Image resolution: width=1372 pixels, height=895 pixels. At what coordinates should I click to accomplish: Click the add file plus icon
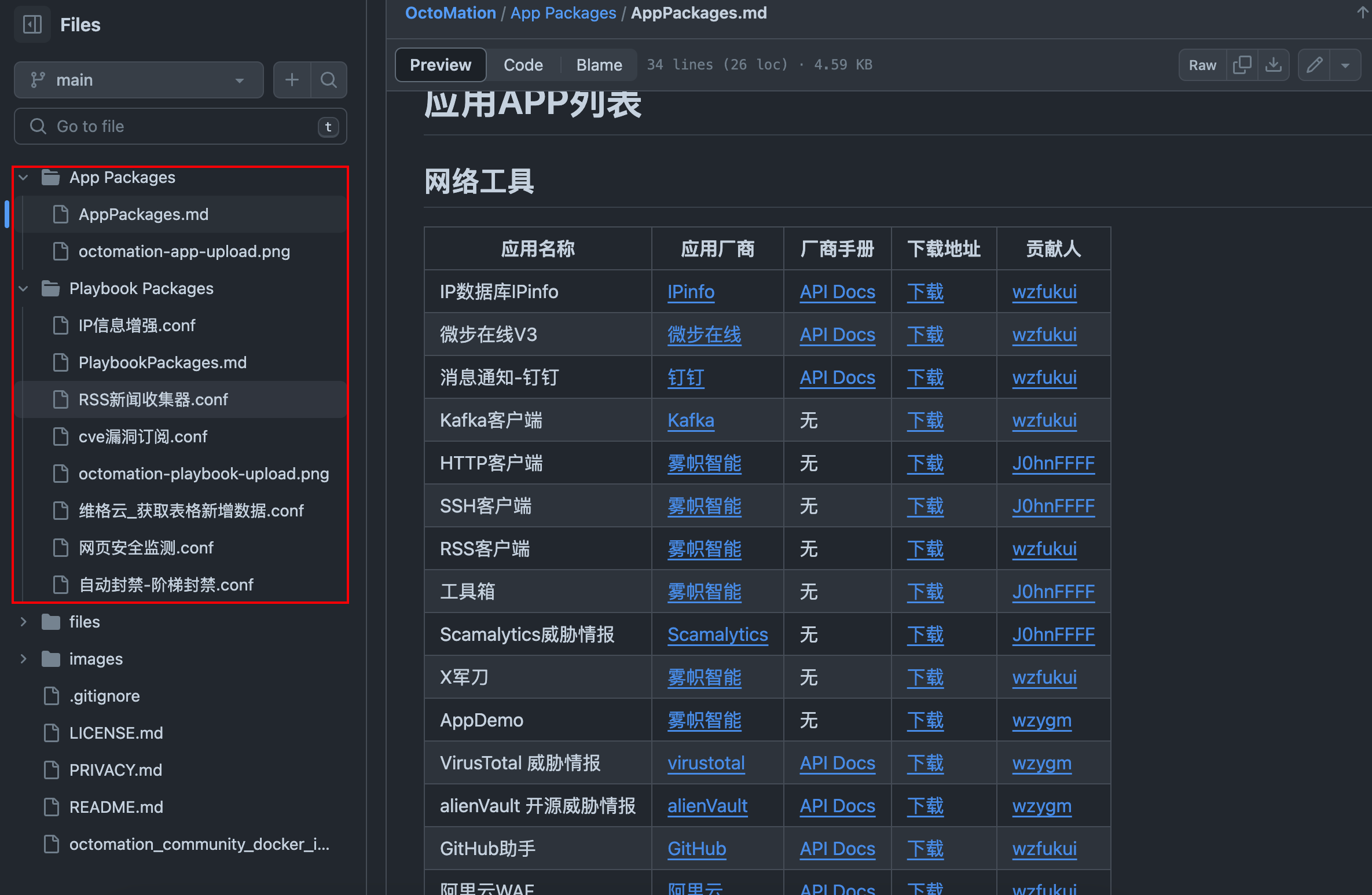292,80
